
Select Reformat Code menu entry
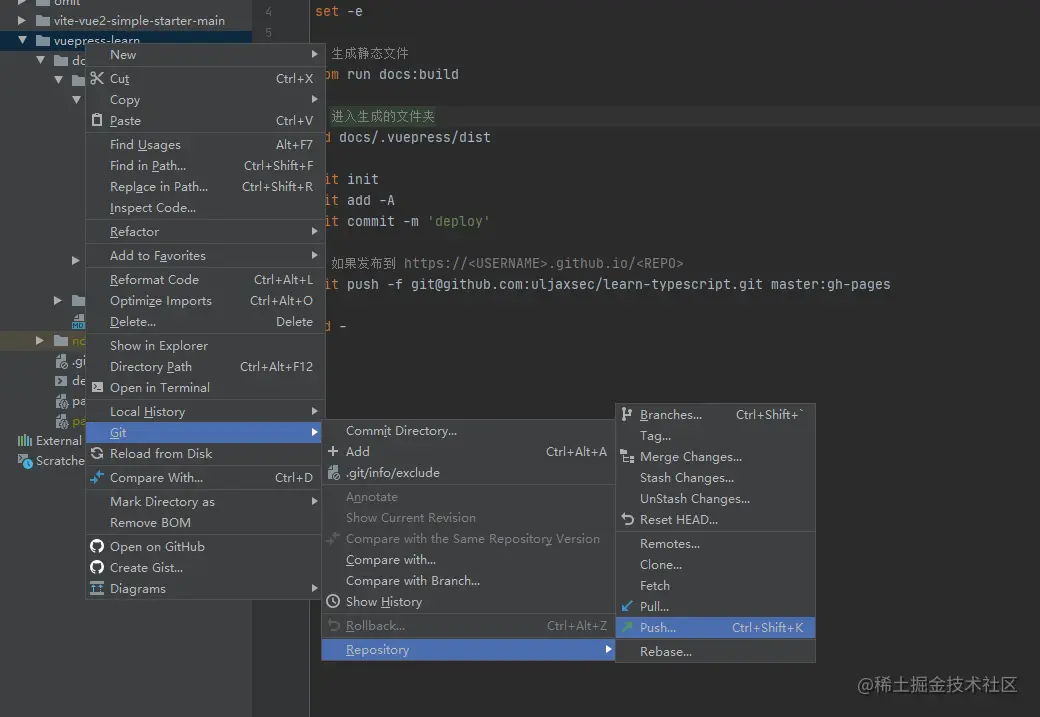(204, 279)
